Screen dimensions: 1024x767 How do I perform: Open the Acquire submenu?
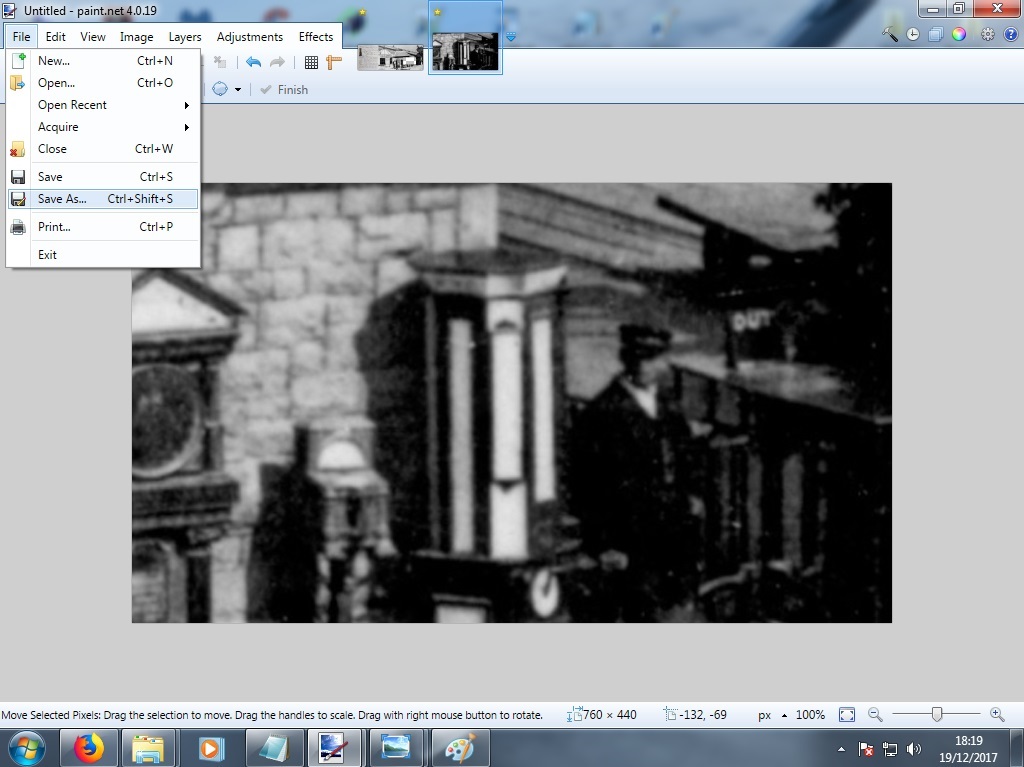point(58,127)
